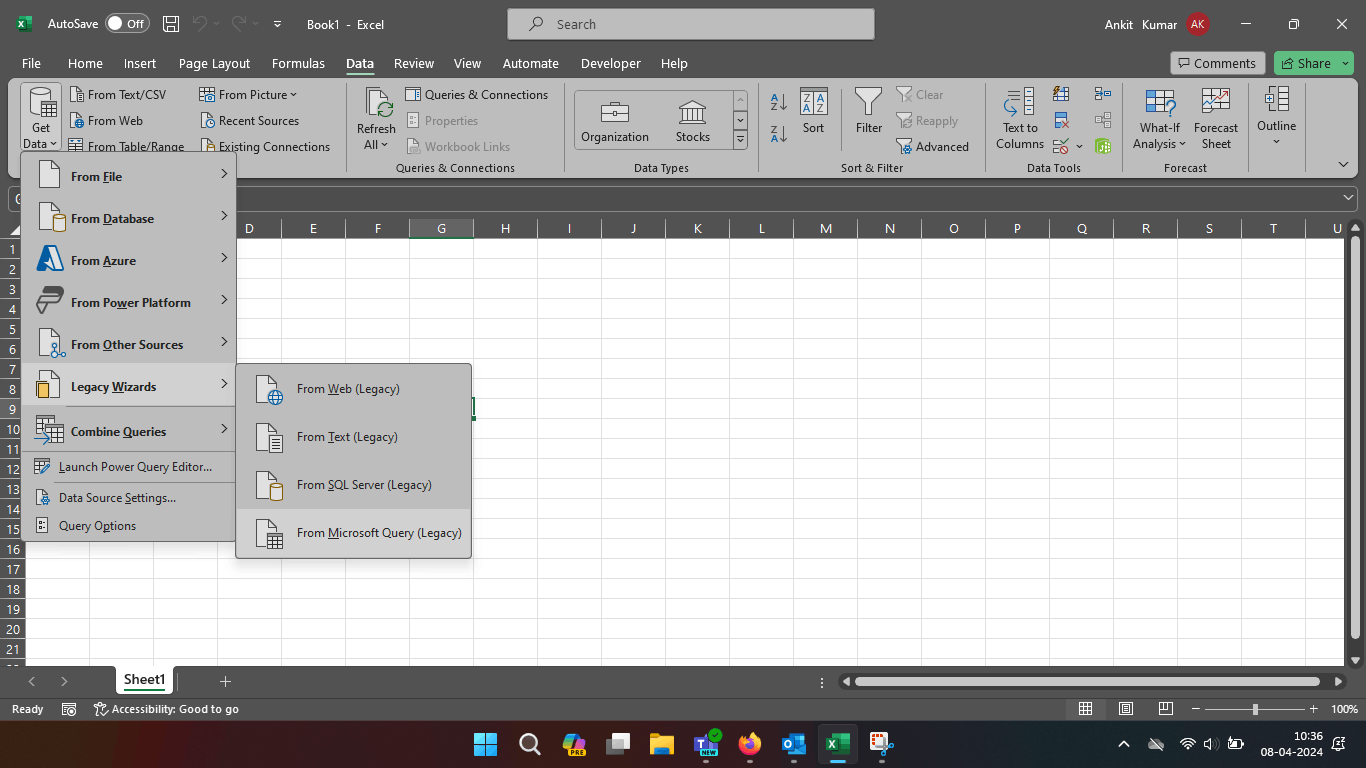1366x768 pixels.
Task: Choose the Stocks data type
Action: (x=692, y=121)
